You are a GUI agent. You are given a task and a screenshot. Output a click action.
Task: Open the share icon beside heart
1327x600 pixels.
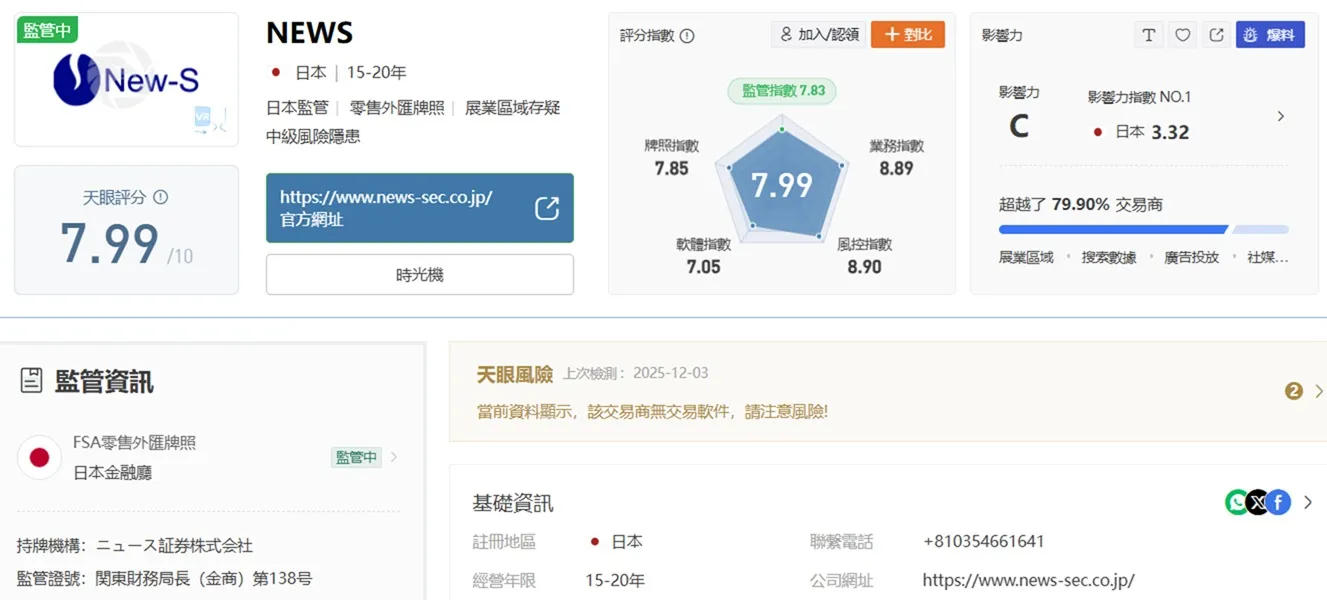[1216, 35]
